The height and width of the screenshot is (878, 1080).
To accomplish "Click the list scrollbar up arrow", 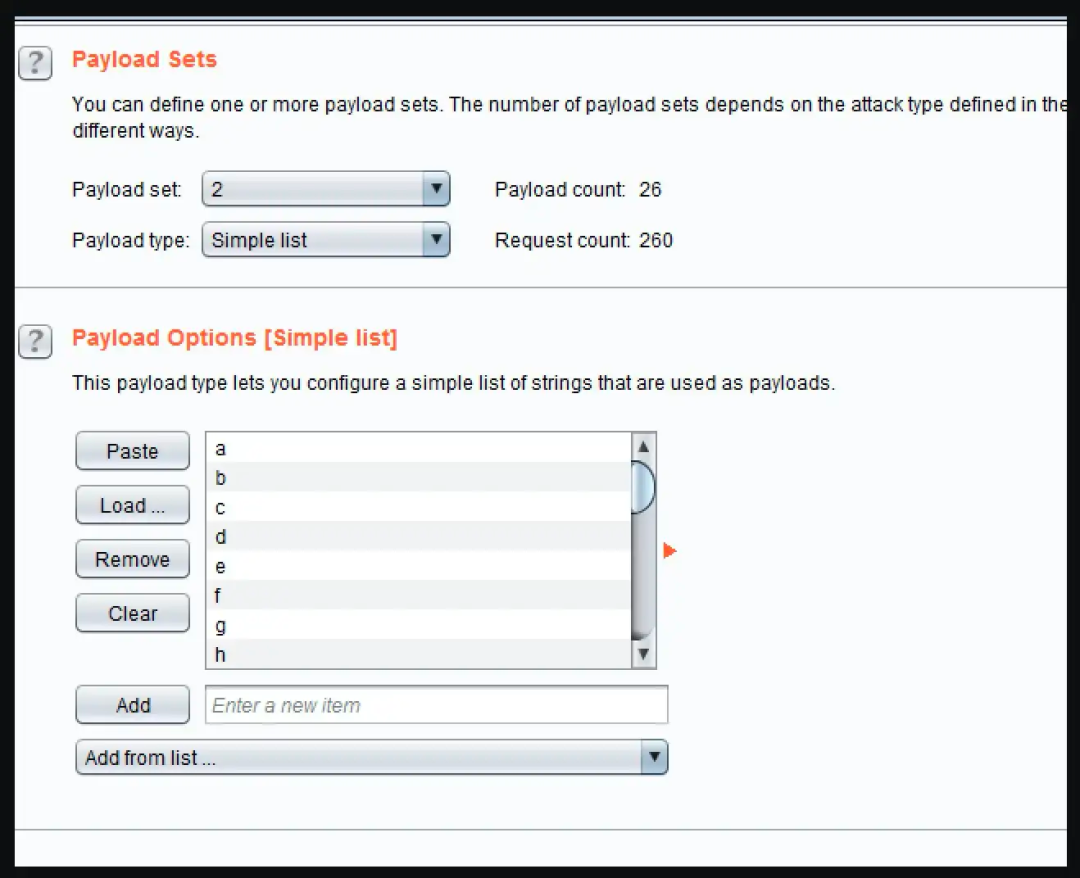I will pos(643,447).
